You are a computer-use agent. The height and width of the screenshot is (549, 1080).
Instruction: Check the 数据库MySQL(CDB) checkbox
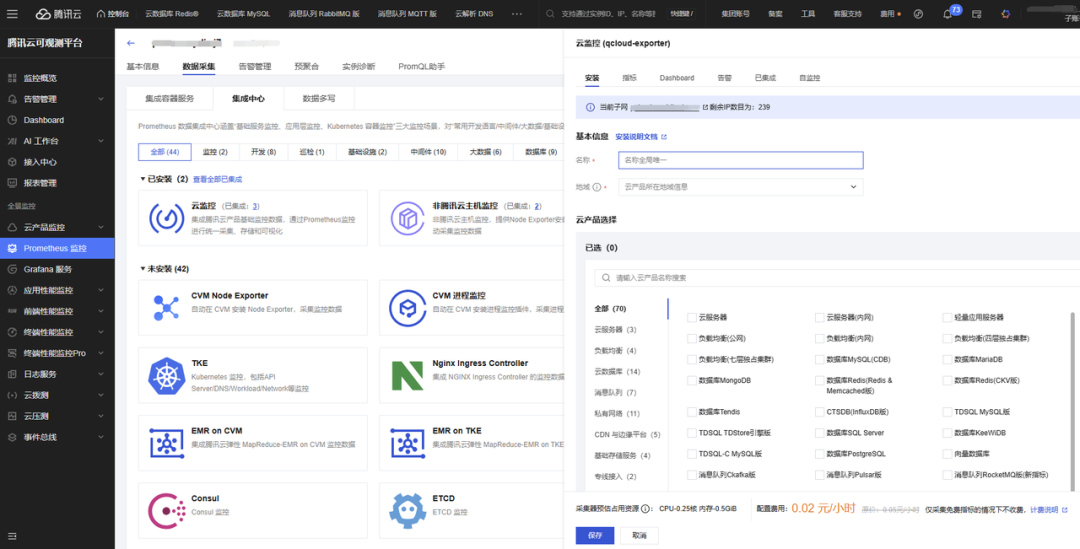[x=820, y=360]
